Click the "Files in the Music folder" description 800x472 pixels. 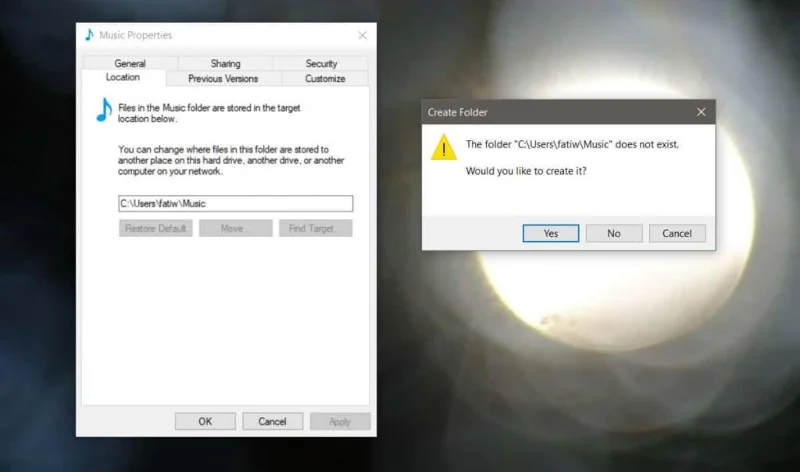click(209, 113)
